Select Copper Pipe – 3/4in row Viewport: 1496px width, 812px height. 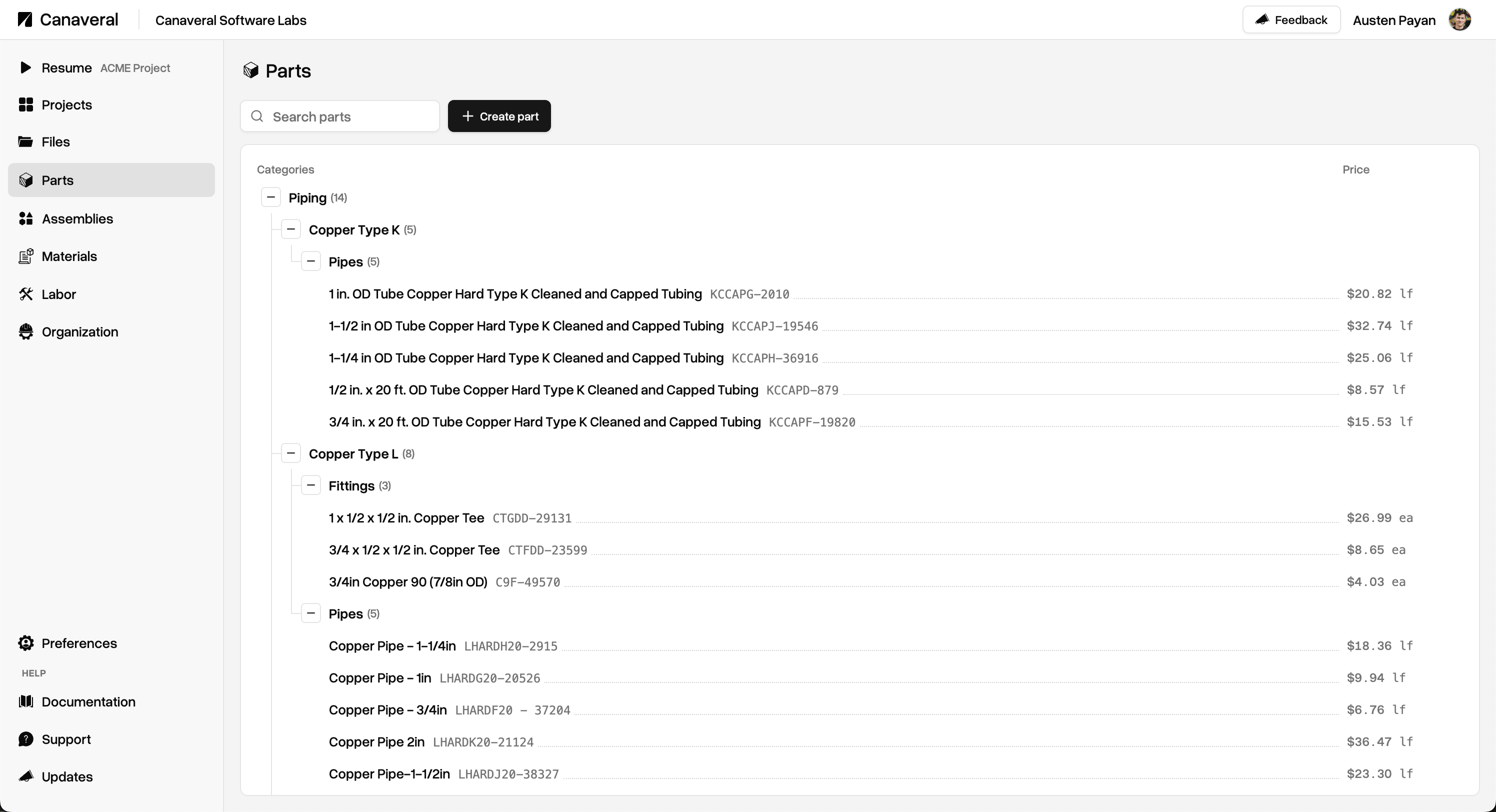coord(870,710)
